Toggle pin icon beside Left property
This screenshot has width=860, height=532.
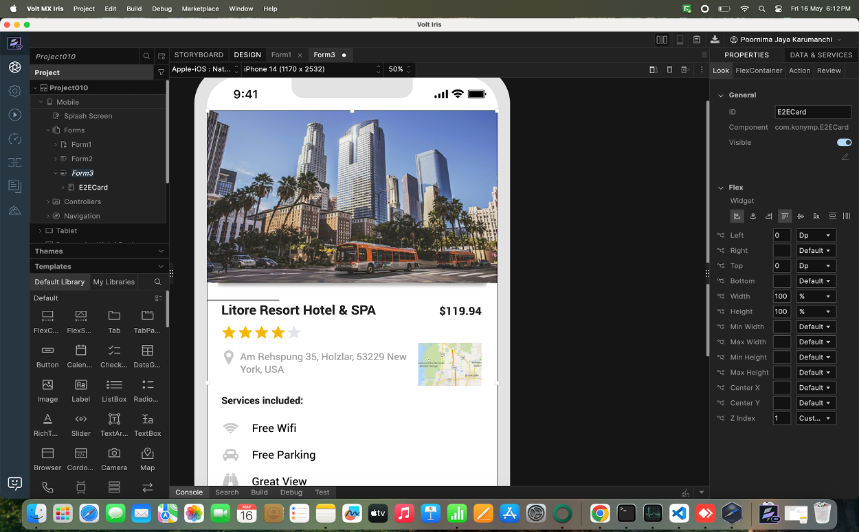[x=721, y=235]
